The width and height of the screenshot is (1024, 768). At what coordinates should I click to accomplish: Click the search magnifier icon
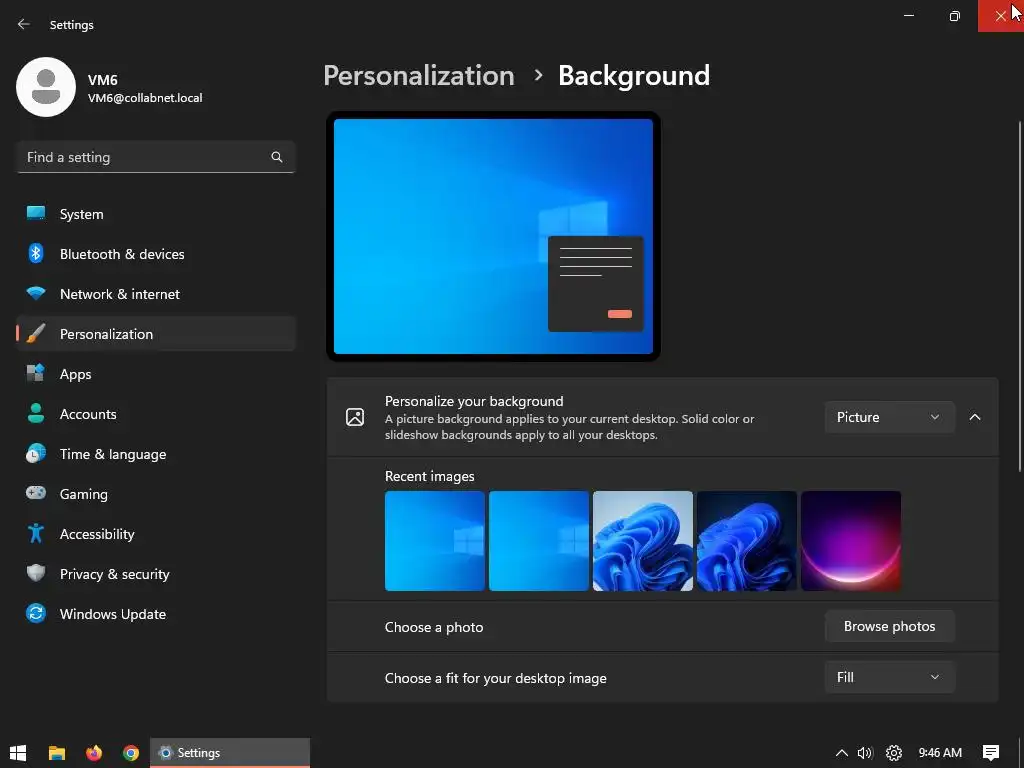click(277, 157)
